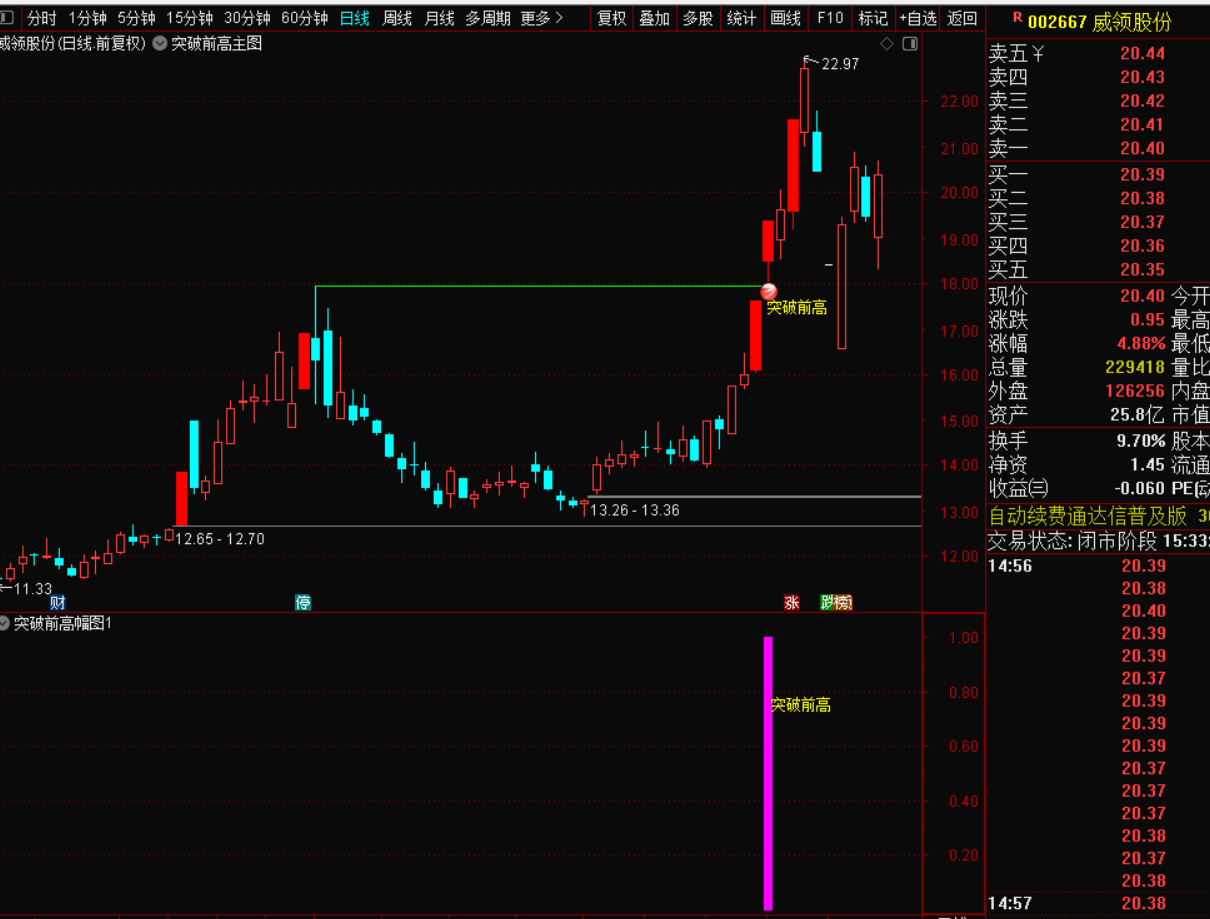Add stock via the +自选 button
This screenshot has height=919, width=1210.
pos(917,18)
